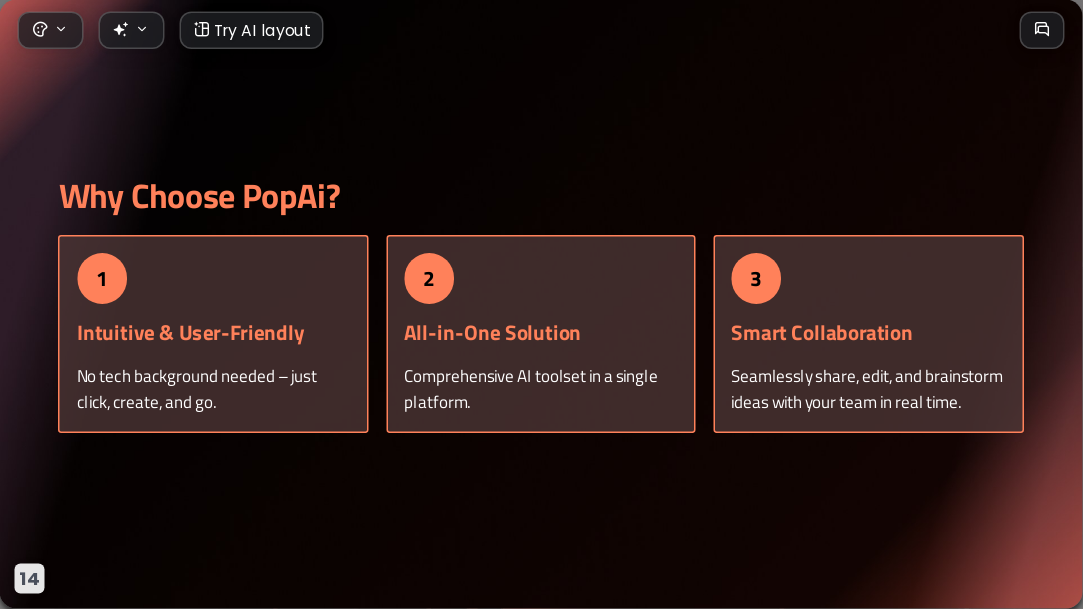Viewport: 1083px width, 611px height.
Task: Open the theme palette icon
Action: tap(40, 30)
